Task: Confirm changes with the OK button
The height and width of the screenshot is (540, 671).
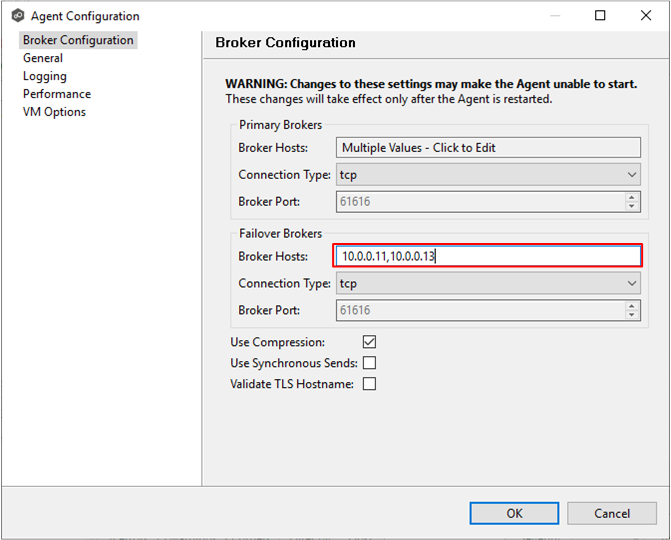Action: pyautogui.click(x=514, y=513)
